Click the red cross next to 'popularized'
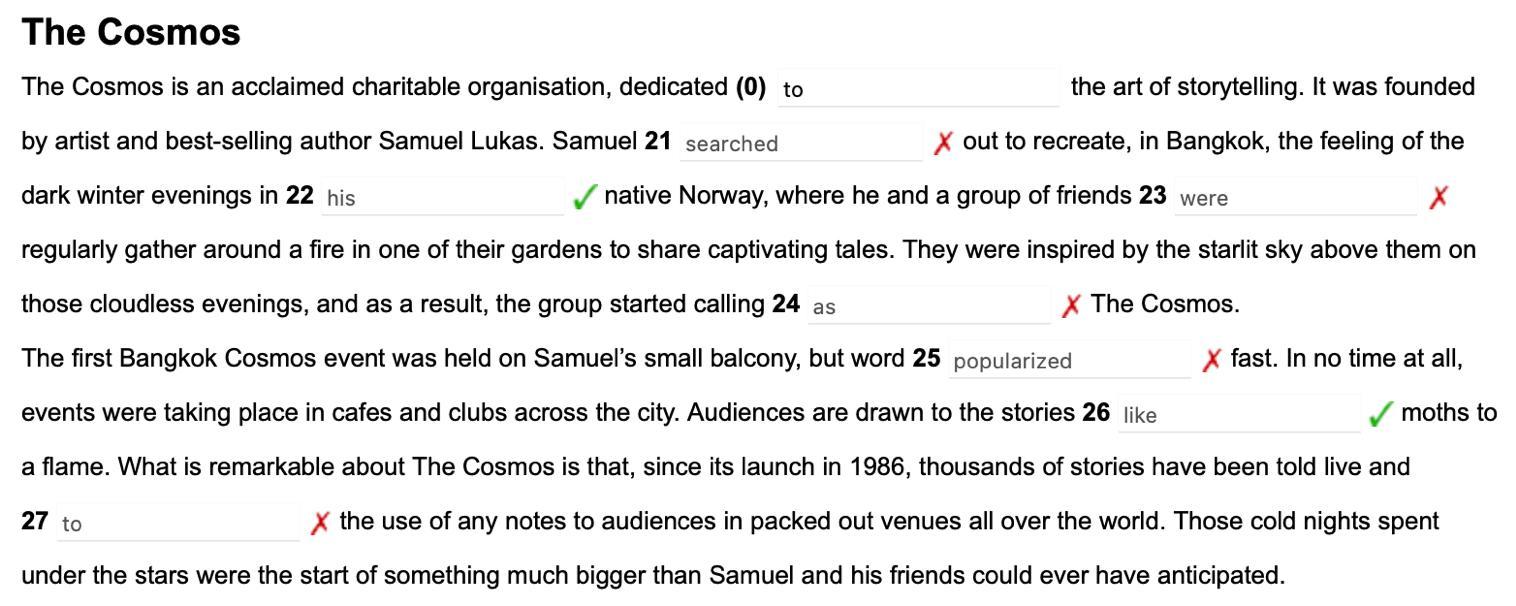The width and height of the screenshot is (1516, 606). (x=1211, y=360)
